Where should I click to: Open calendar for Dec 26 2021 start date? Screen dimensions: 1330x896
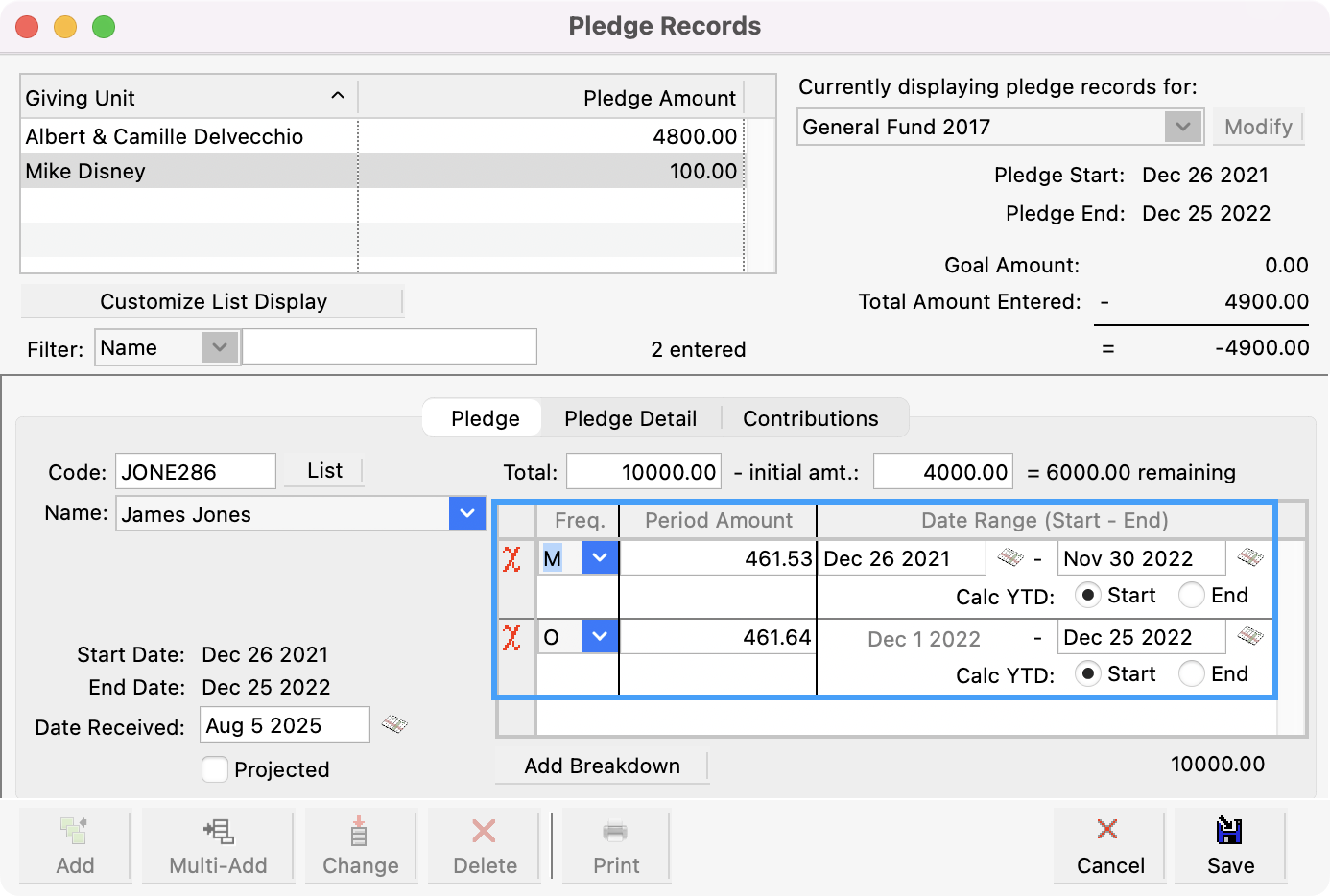click(1009, 557)
